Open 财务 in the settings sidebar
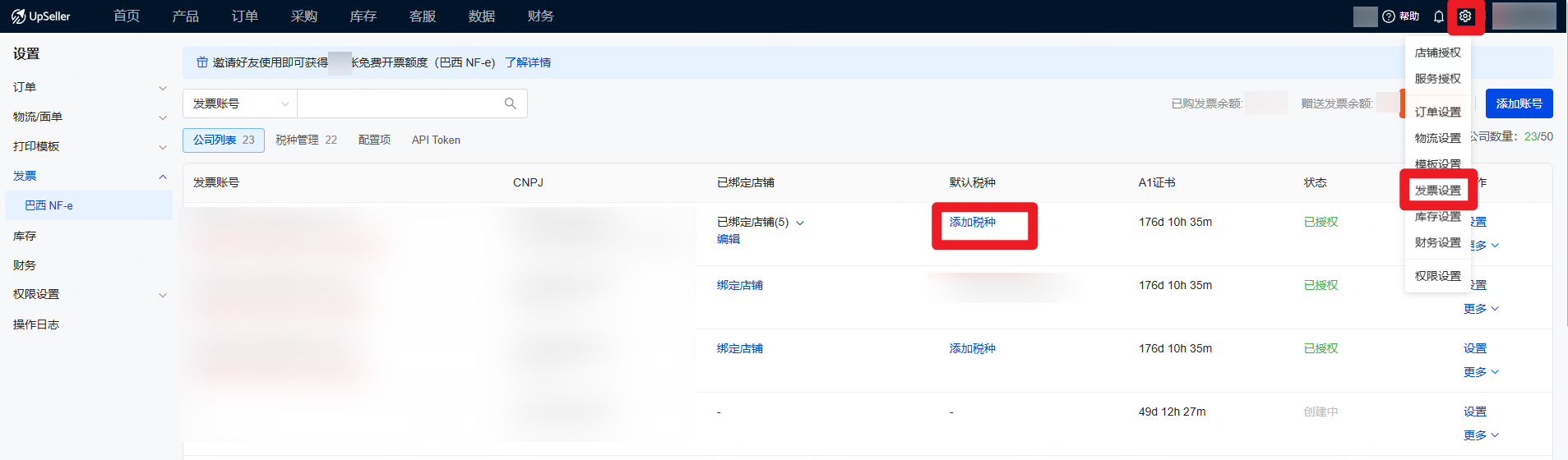Screen dimensions: 1568x460 [x=25, y=265]
